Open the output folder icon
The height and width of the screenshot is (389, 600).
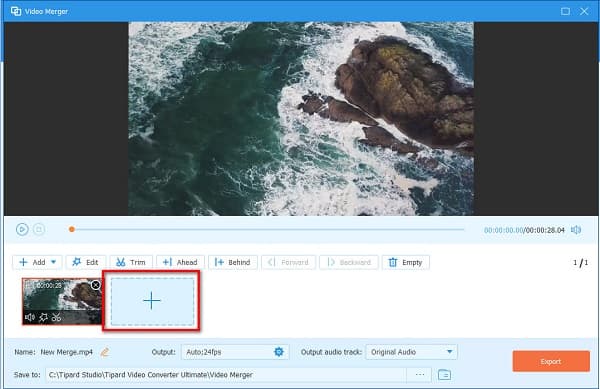coord(444,374)
